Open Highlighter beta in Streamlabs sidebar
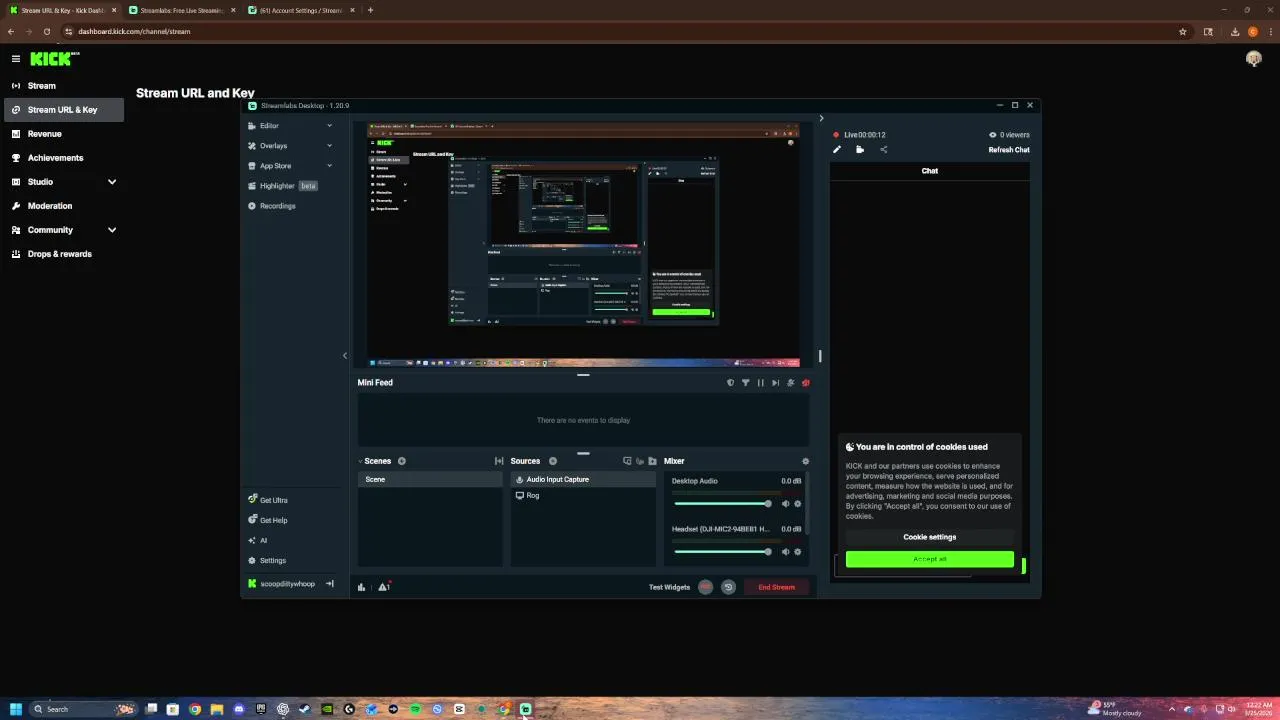 click(282, 186)
